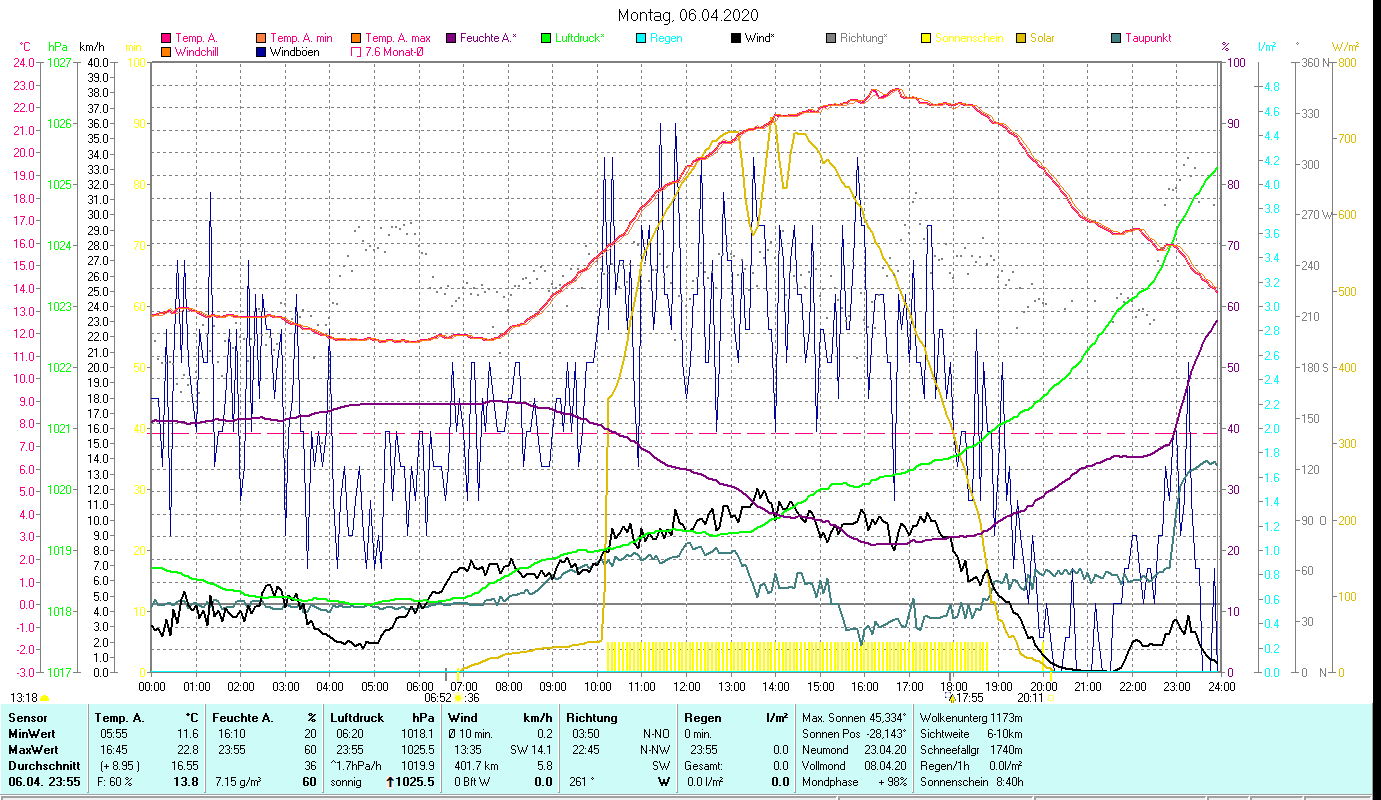This screenshot has height=800, width=1381.
Task: Click the date title Montag, 06.04.2020
Action: [688, 15]
